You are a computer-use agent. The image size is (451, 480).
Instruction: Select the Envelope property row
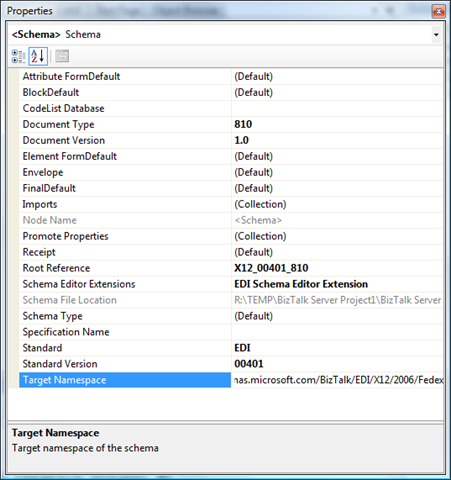231,172
